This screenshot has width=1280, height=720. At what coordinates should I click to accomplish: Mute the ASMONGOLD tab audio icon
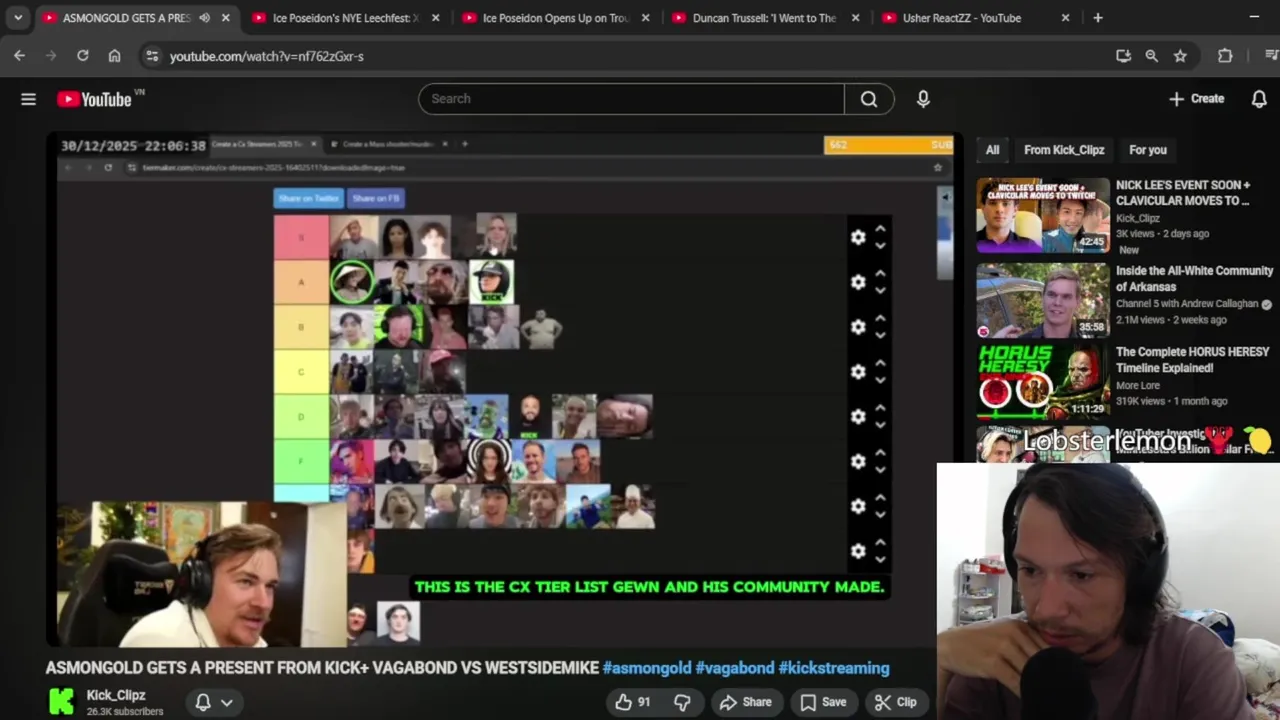point(204,18)
